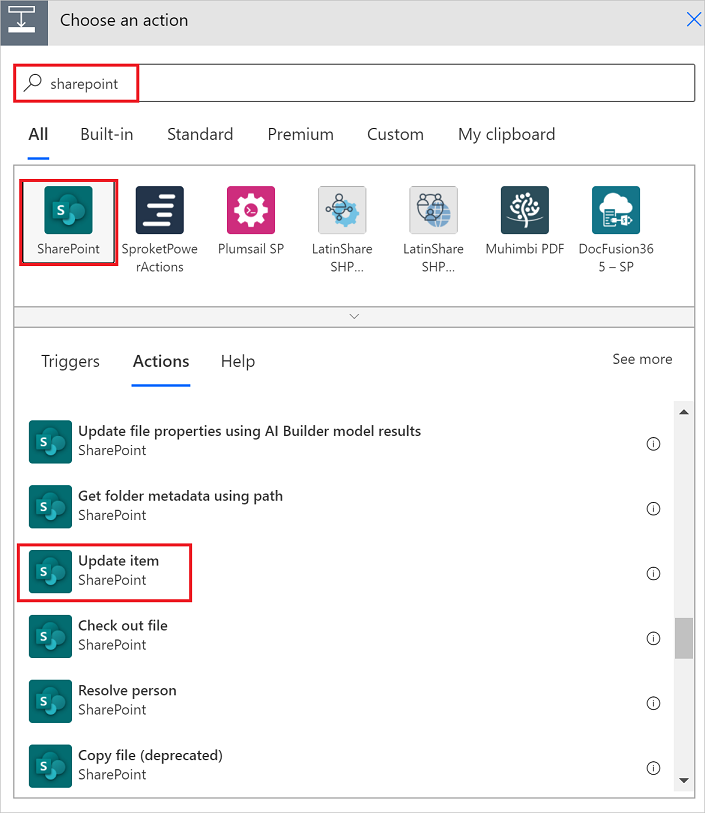Viewport: 705px width, 813px height.
Task: Show info for Copy file (deprecated) action
Action: pyautogui.click(x=653, y=768)
